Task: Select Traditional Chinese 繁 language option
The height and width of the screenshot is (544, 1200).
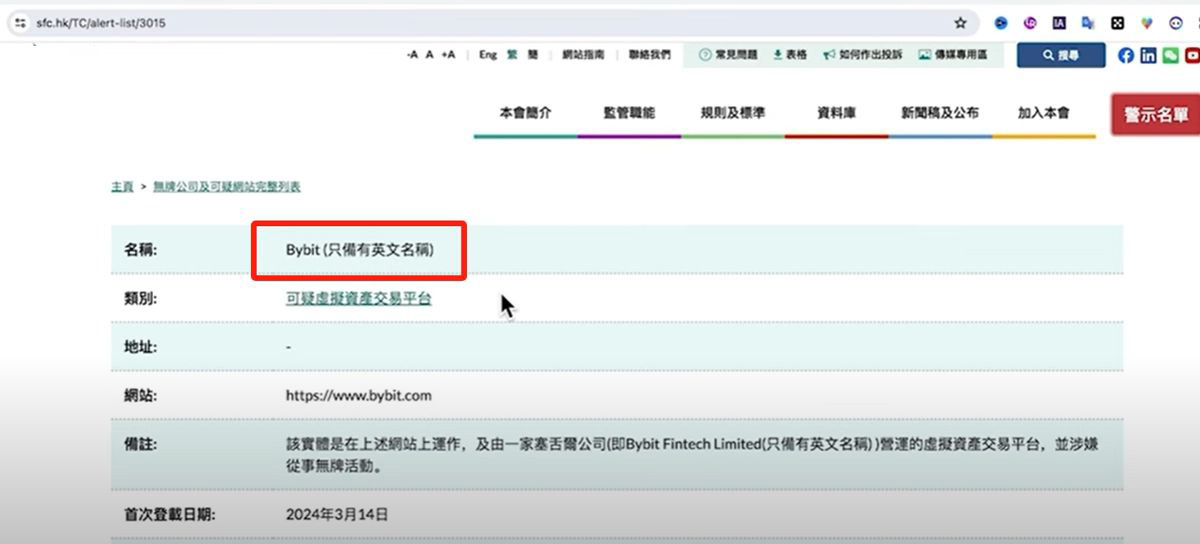Action: click(x=513, y=55)
